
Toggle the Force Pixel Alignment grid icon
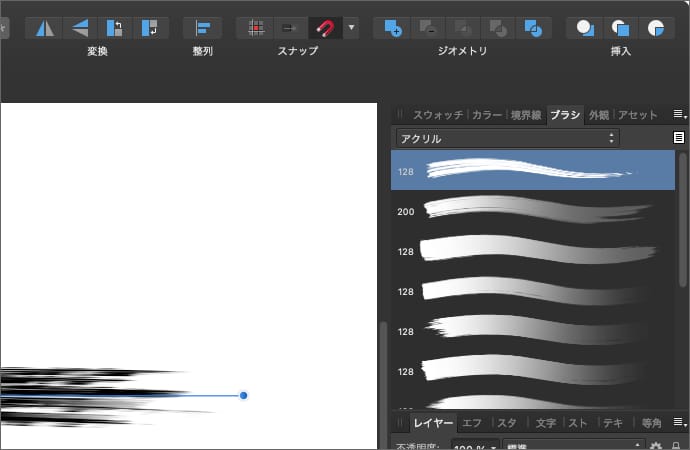click(x=255, y=28)
